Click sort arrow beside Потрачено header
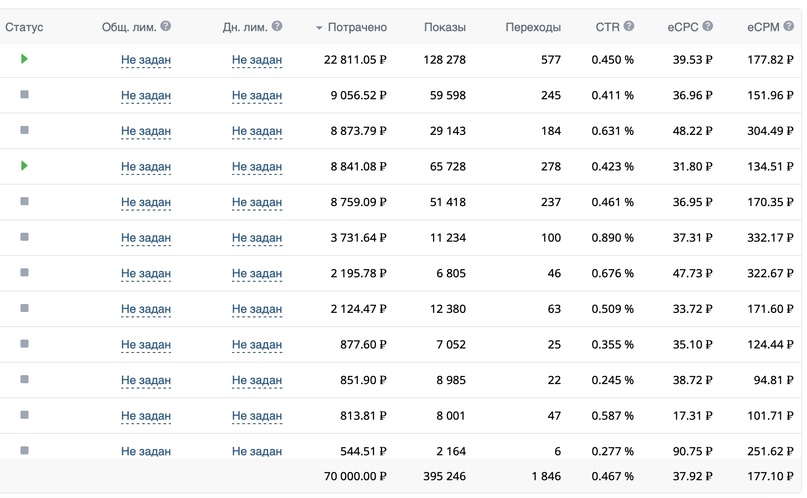Image resolution: width=807 pixels, height=498 pixels. tap(319, 28)
